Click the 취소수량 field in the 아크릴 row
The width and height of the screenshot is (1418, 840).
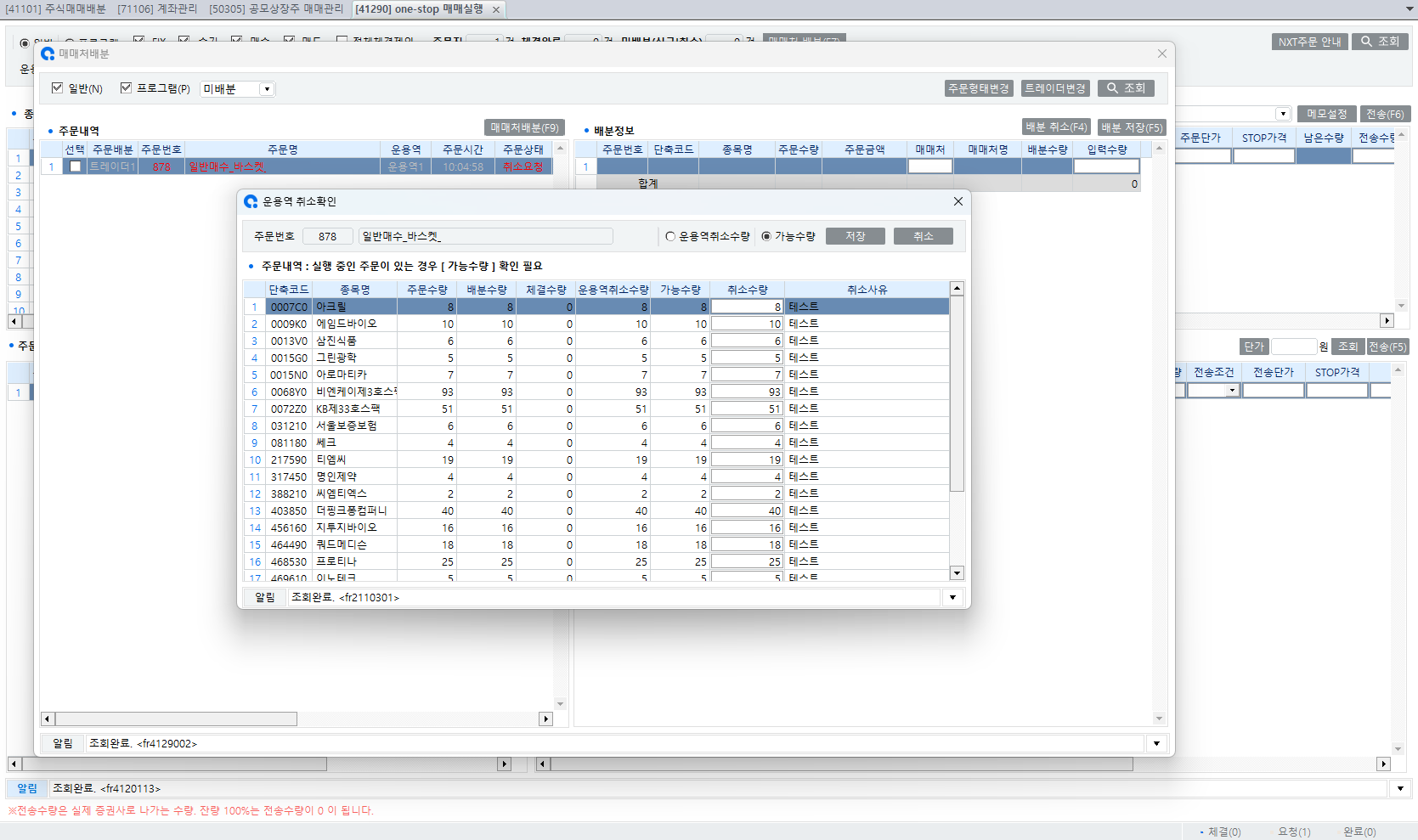coord(747,307)
